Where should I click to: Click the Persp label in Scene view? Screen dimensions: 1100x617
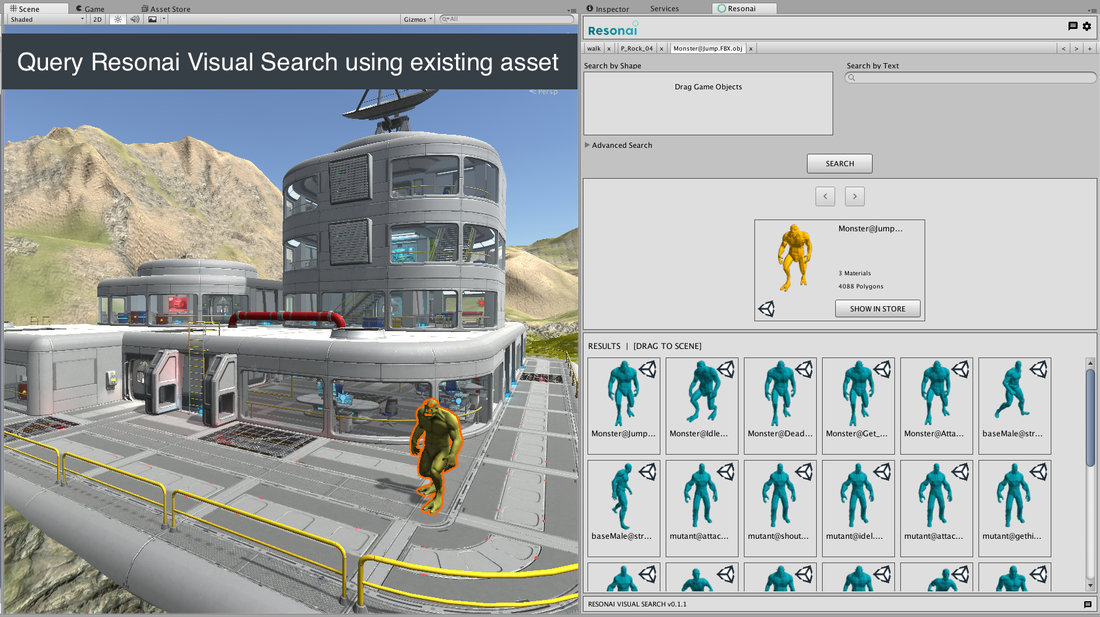coord(544,91)
